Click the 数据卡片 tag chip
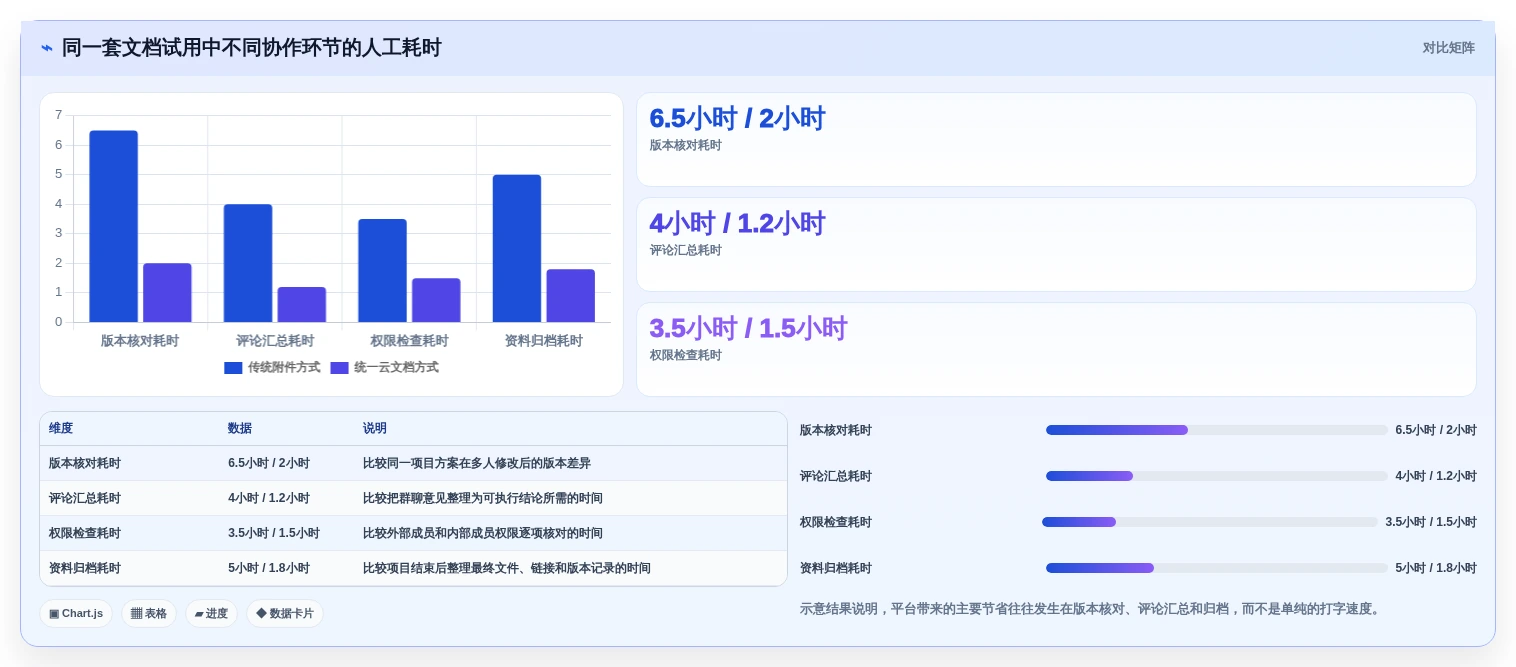This screenshot has width=1516, height=667. (x=285, y=614)
